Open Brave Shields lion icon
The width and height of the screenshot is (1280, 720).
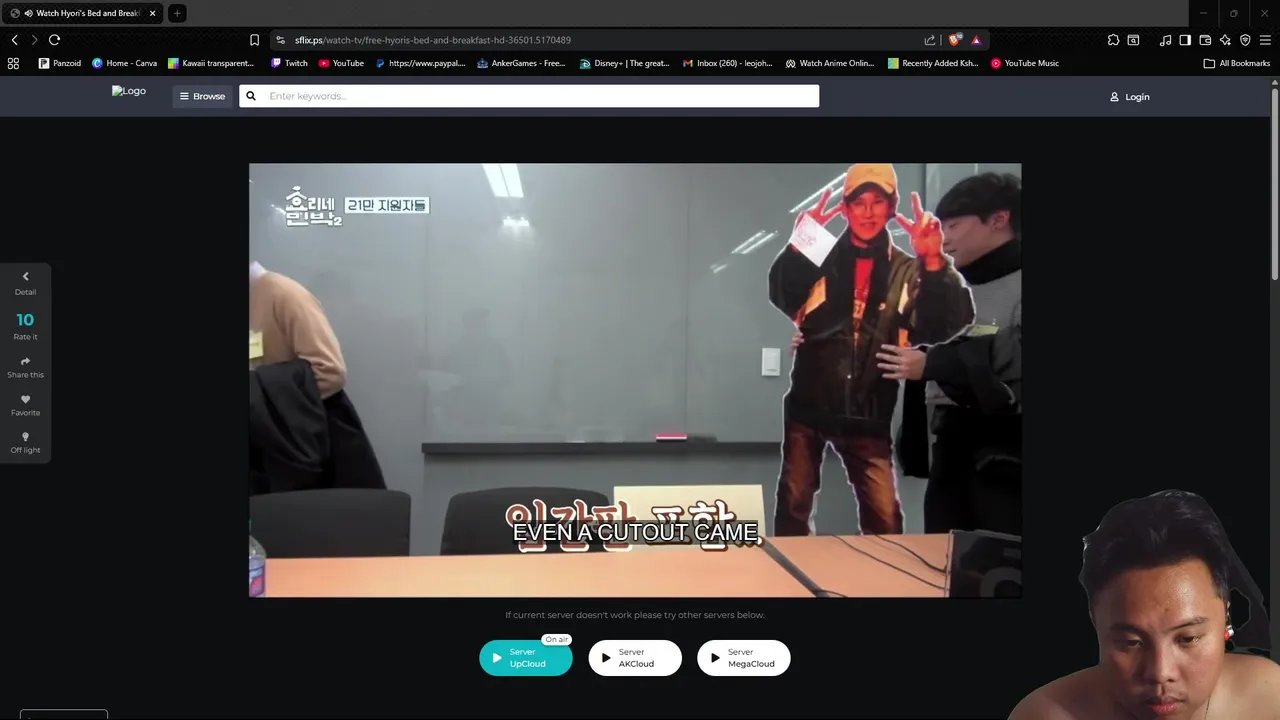click(955, 40)
